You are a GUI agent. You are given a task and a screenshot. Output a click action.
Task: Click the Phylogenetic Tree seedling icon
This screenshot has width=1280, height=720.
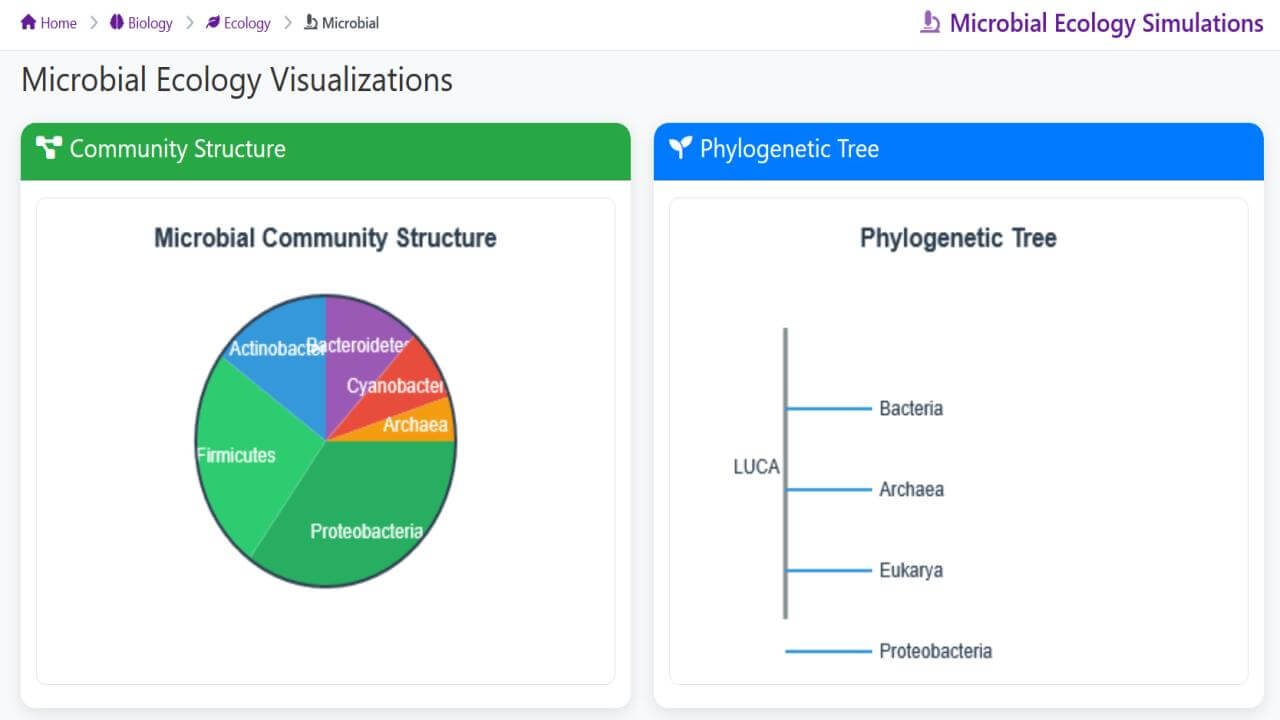(x=680, y=148)
